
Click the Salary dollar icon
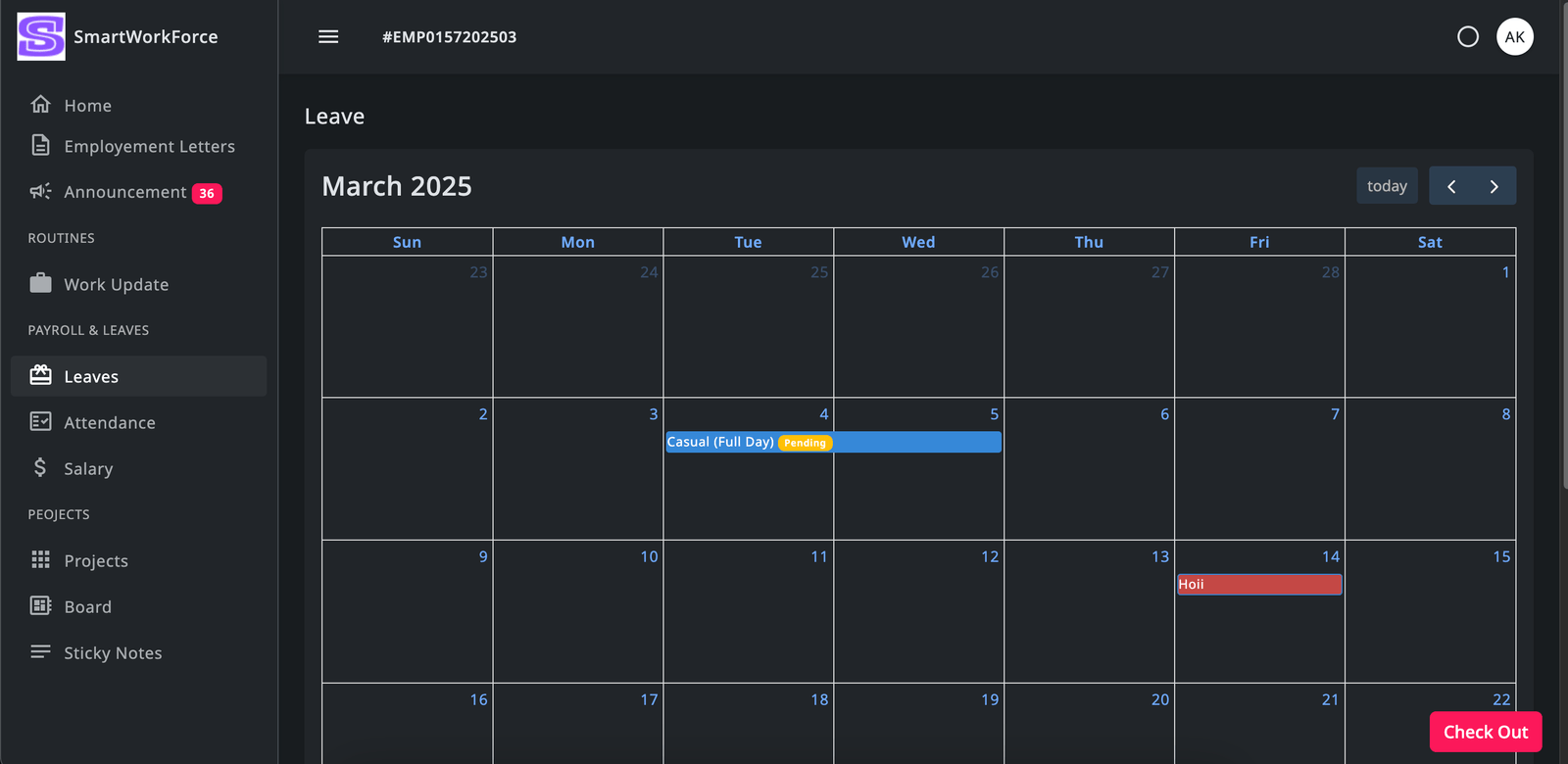pos(40,468)
